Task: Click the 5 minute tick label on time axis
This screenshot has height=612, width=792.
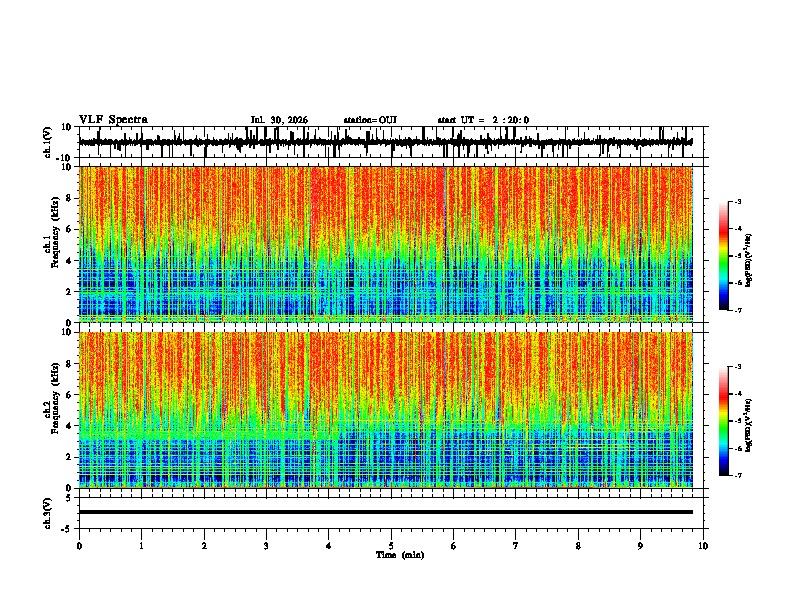Action: tap(391, 546)
